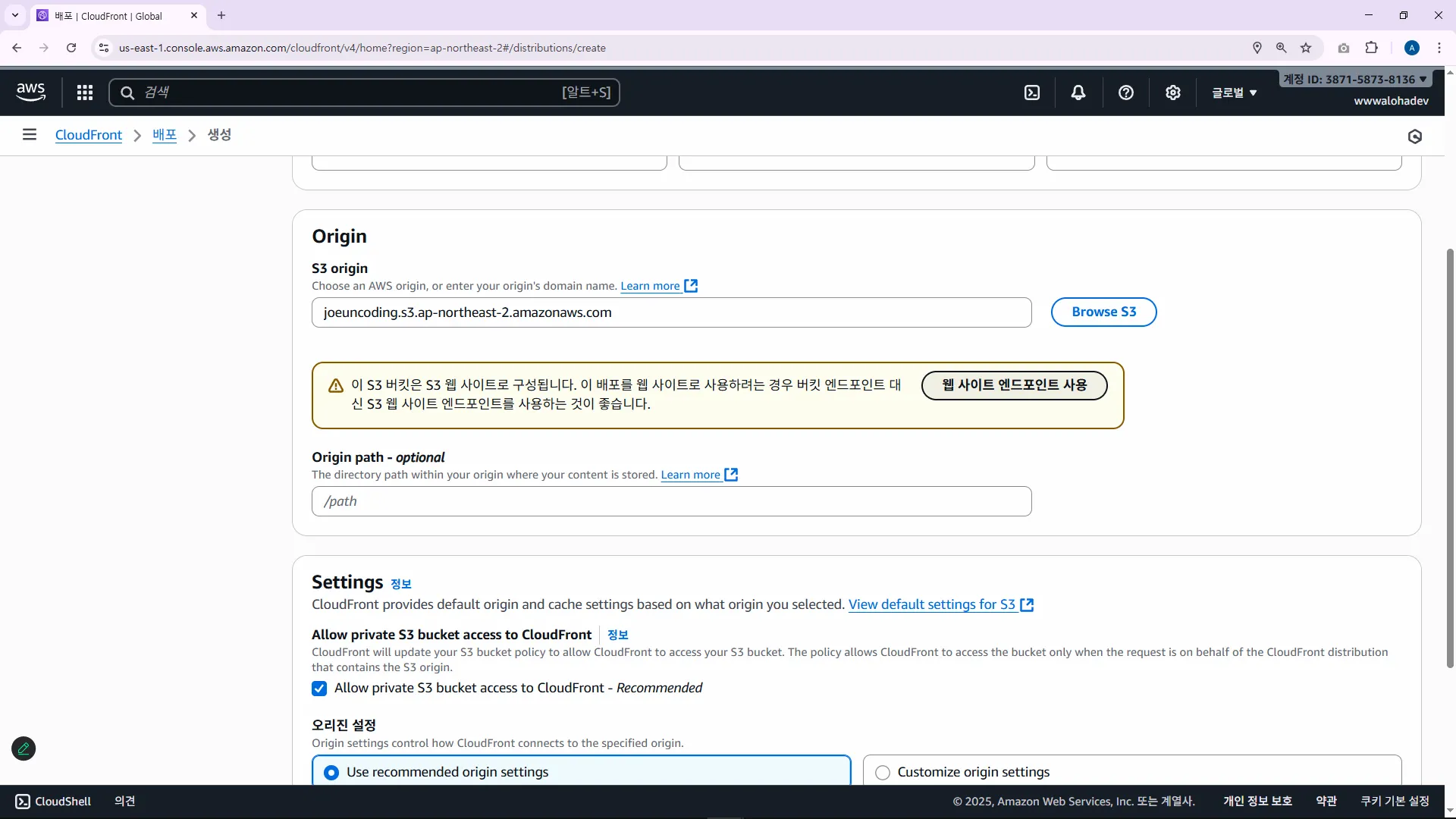Select Customize origin settings option
The width and height of the screenshot is (1456, 819).
click(x=883, y=772)
